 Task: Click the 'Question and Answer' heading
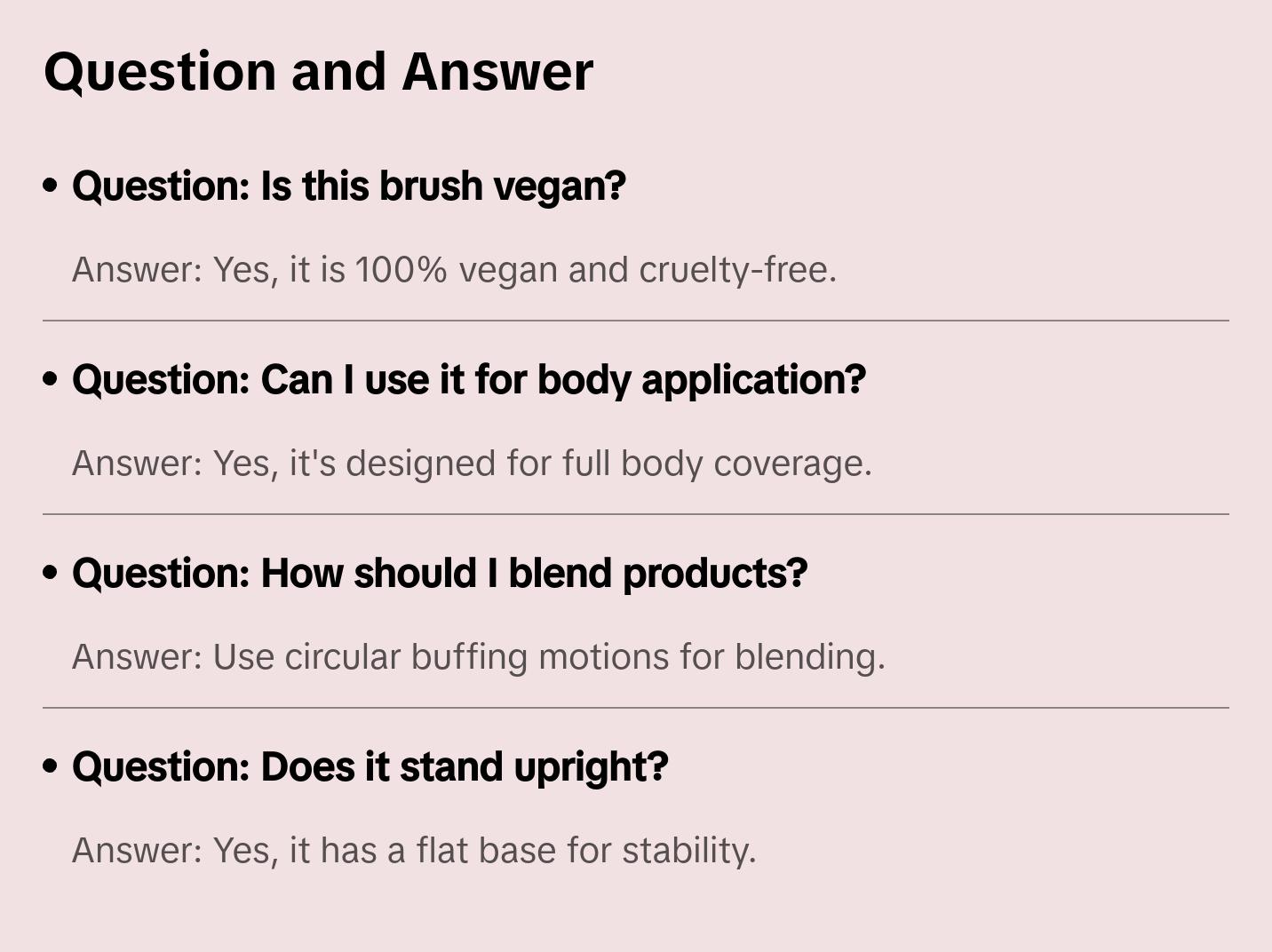(x=318, y=71)
